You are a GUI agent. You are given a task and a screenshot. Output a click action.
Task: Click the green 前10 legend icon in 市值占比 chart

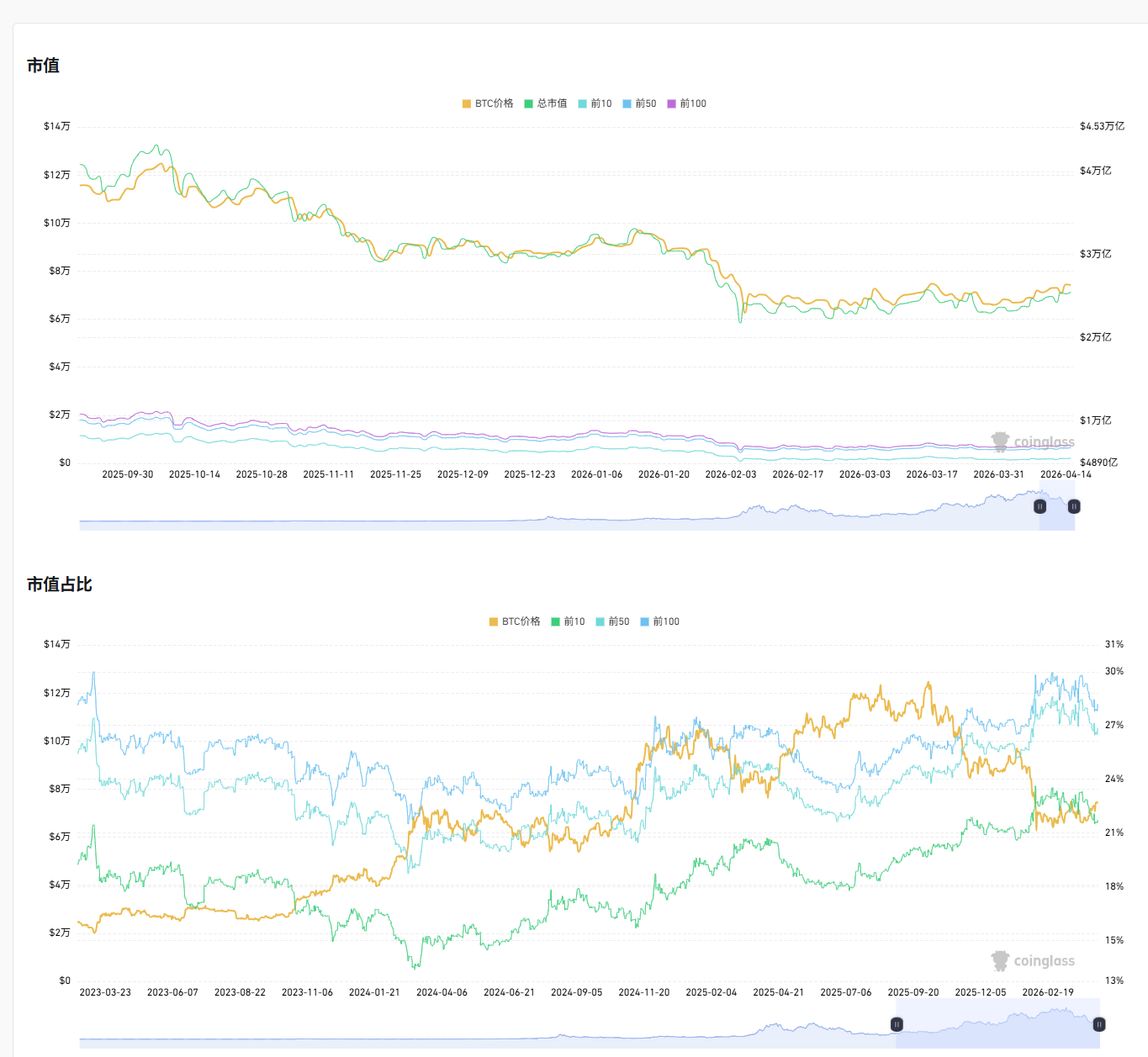[x=555, y=621]
